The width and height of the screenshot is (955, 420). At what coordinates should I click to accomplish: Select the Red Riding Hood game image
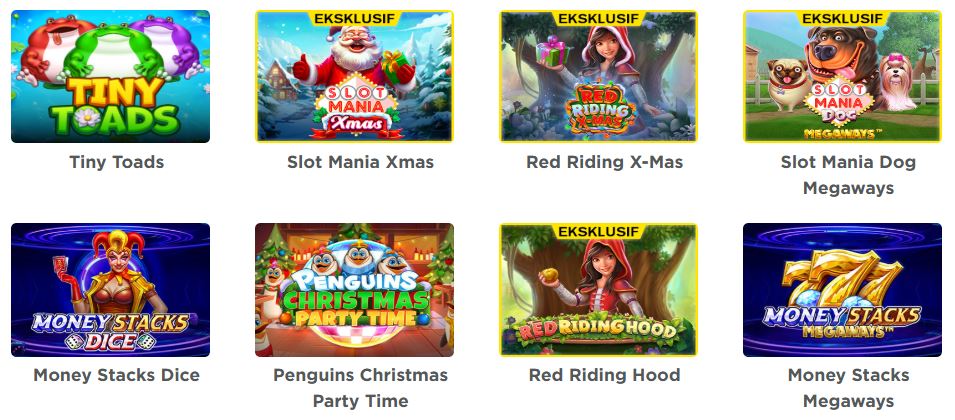[x=598, y=290]
